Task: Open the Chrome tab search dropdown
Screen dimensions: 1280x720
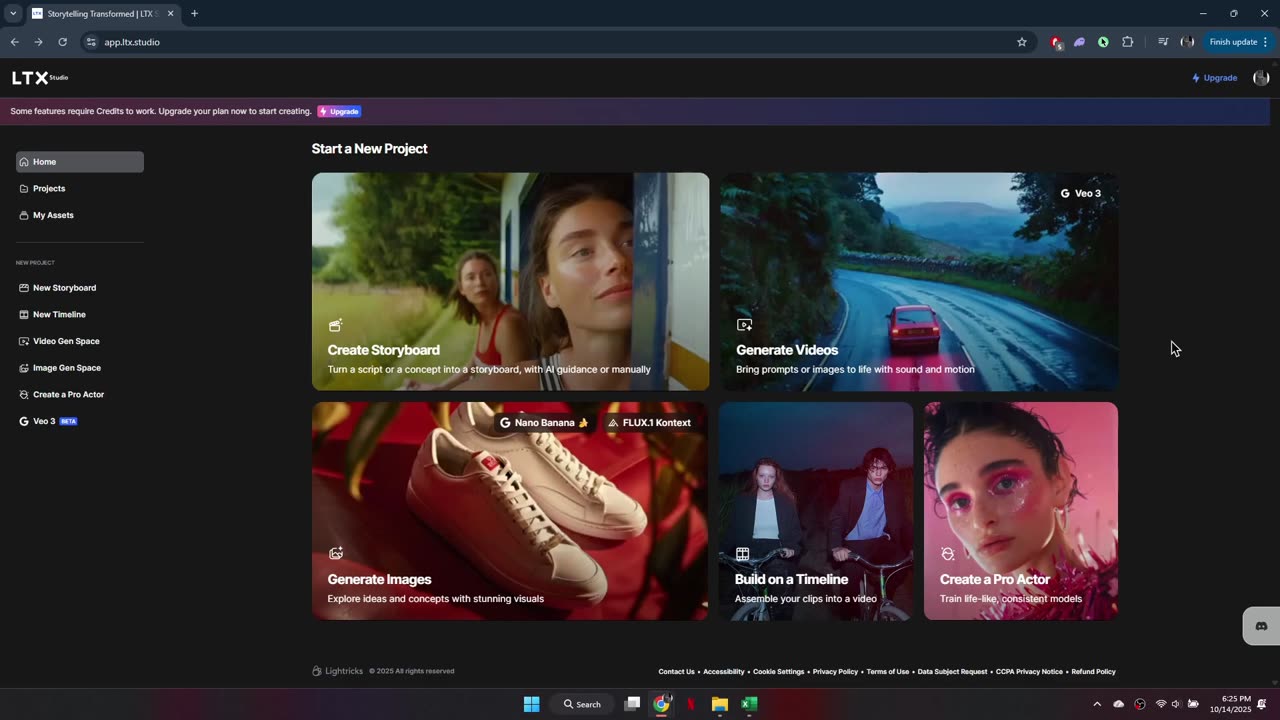Action: click(13, 14)
